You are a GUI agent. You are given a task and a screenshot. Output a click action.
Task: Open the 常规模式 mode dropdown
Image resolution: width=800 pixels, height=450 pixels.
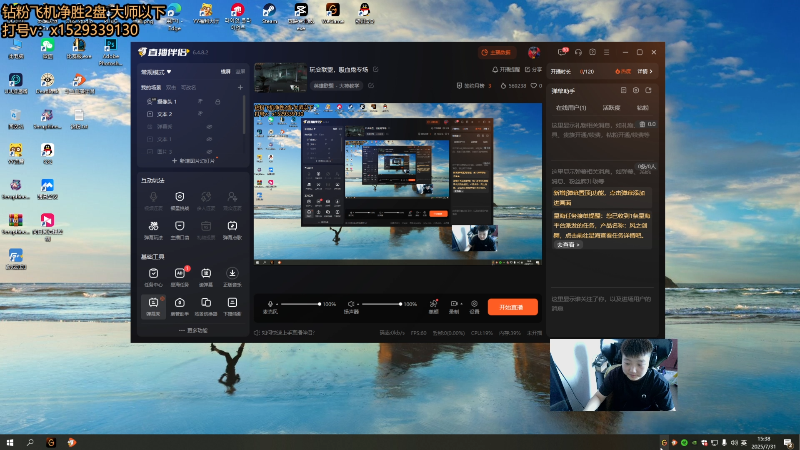point(156,72)
